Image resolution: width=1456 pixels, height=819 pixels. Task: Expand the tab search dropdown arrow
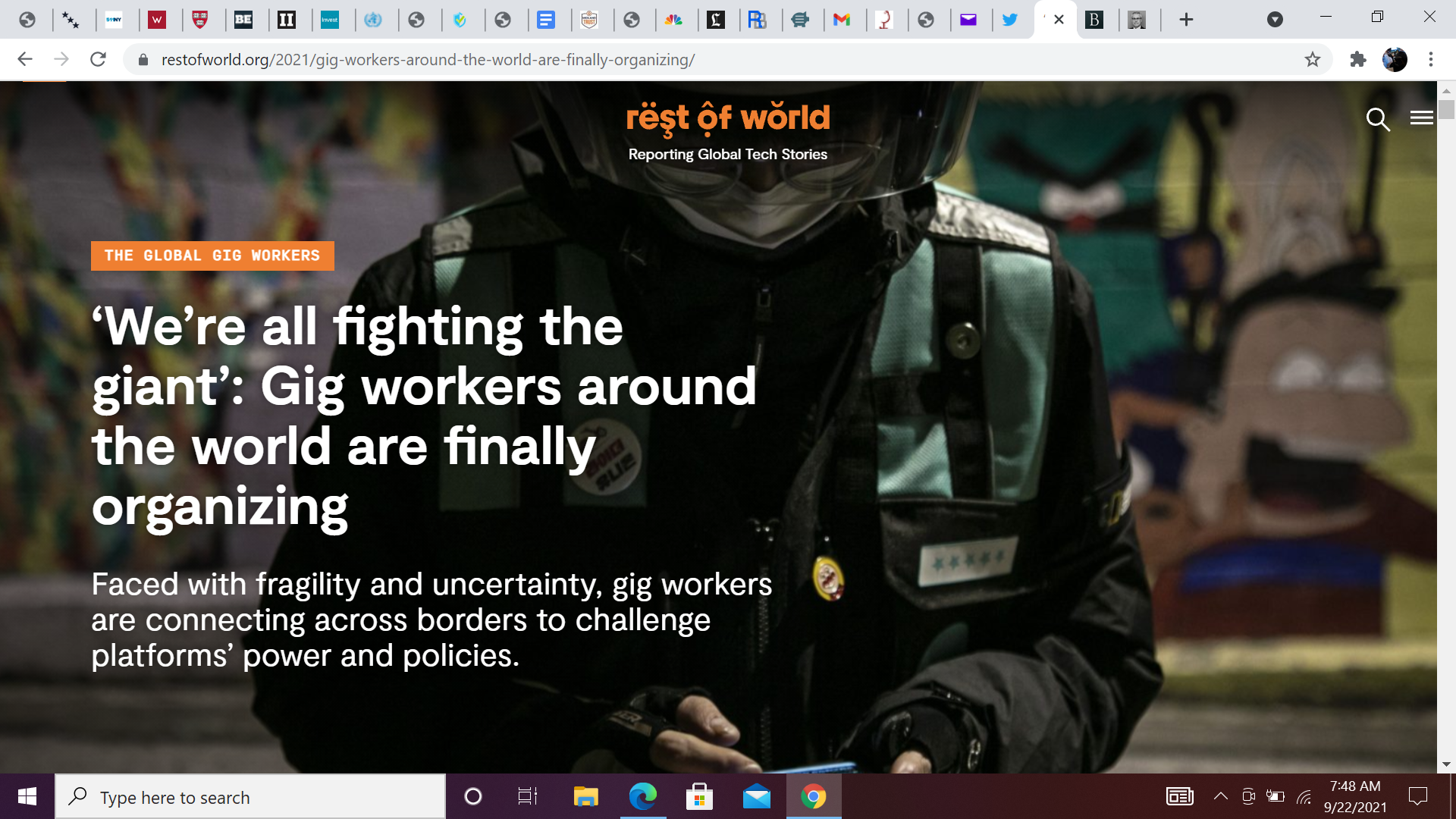click(x=1275, y=20)
